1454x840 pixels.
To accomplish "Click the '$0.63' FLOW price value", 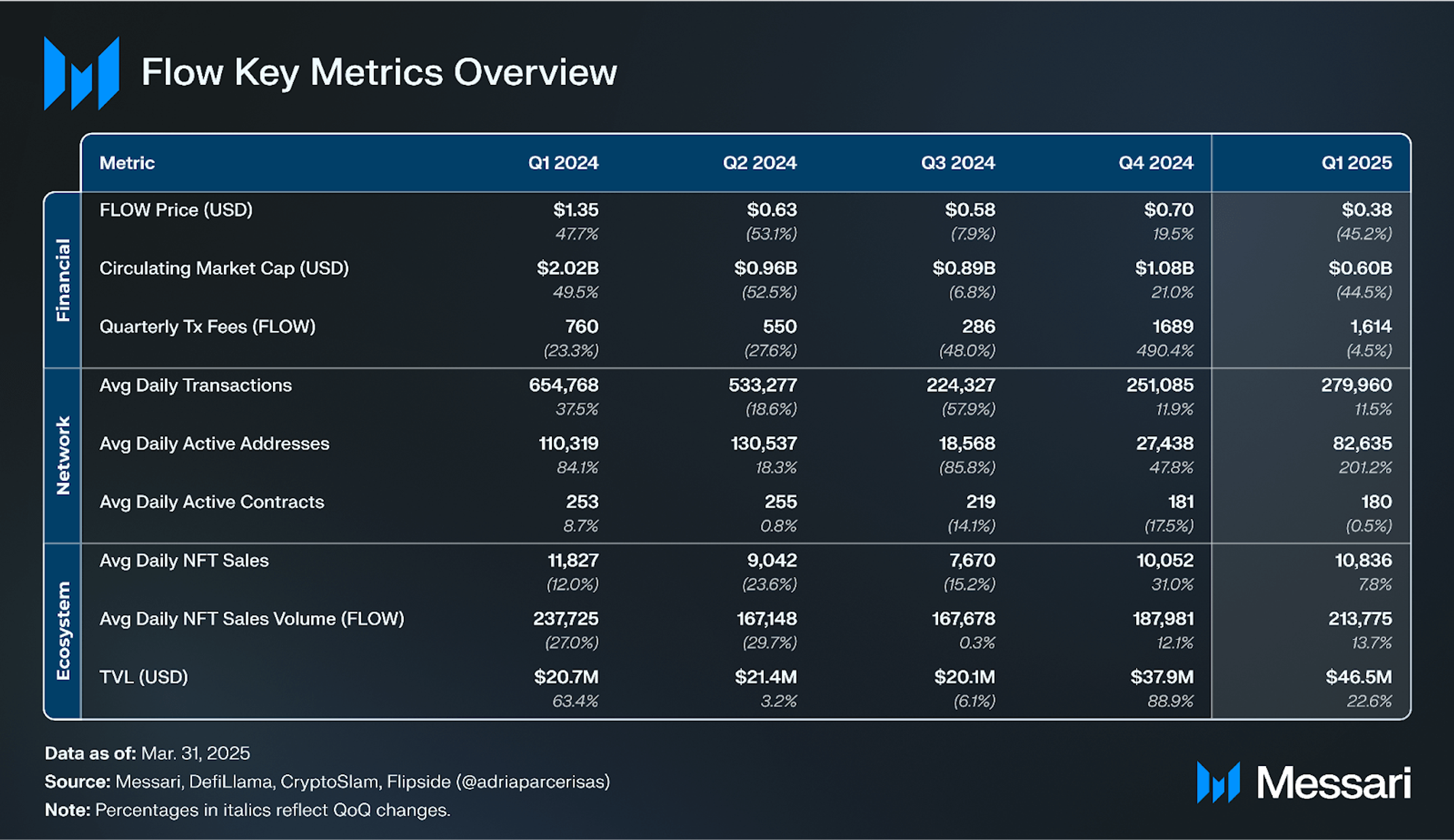I will [x=772, y=210].
